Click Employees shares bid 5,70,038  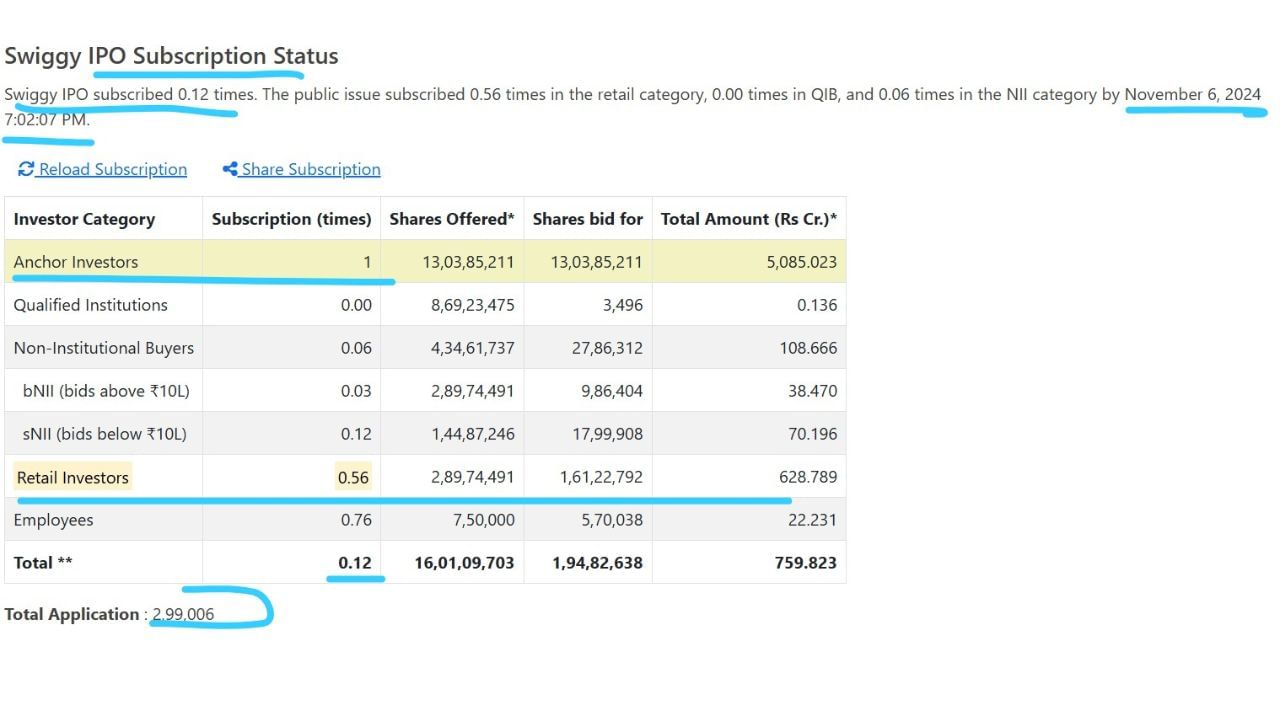(x=613, y=520)
